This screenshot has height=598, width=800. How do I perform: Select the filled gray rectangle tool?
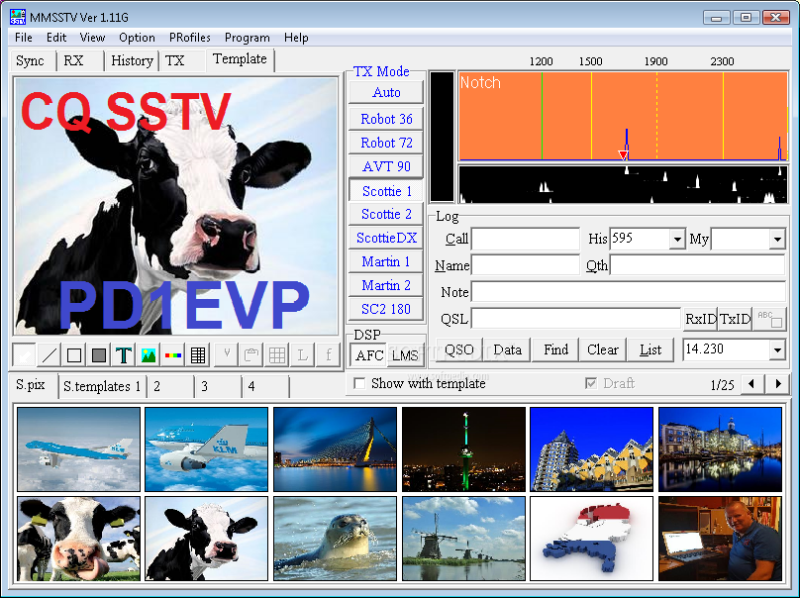point(99,355)
